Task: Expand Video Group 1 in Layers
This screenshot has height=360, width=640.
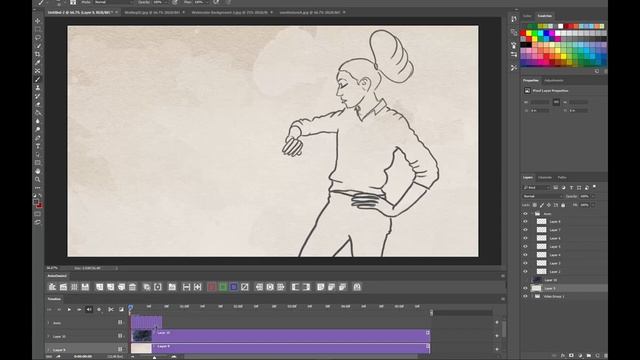Action: coord(533,296)
